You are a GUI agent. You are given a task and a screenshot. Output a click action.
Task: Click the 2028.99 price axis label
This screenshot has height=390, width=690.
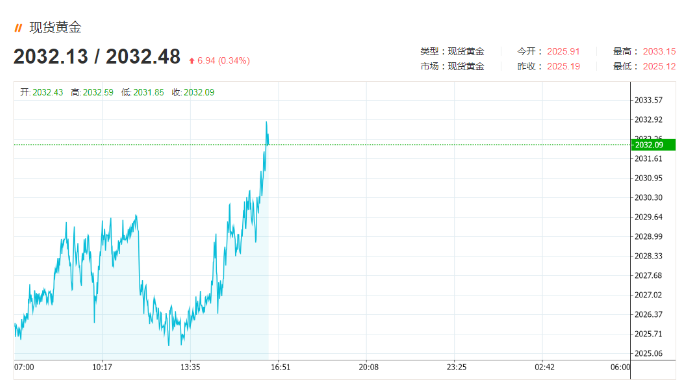coord(648,237)
